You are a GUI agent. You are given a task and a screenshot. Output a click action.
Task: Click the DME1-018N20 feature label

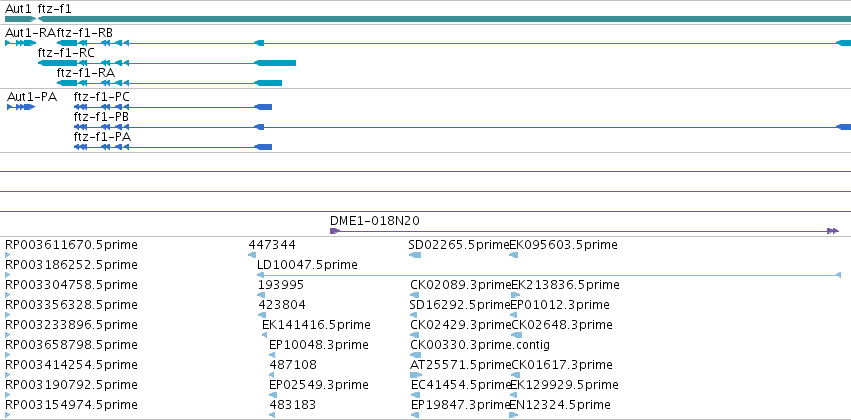(375, 221)
